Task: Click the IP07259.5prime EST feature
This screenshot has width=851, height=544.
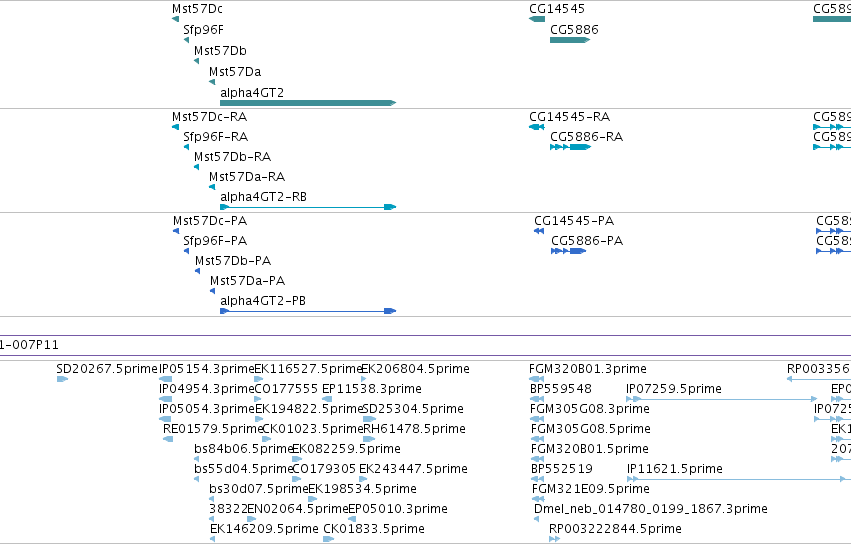Action: pyautogui.click(x=721, y=399)
